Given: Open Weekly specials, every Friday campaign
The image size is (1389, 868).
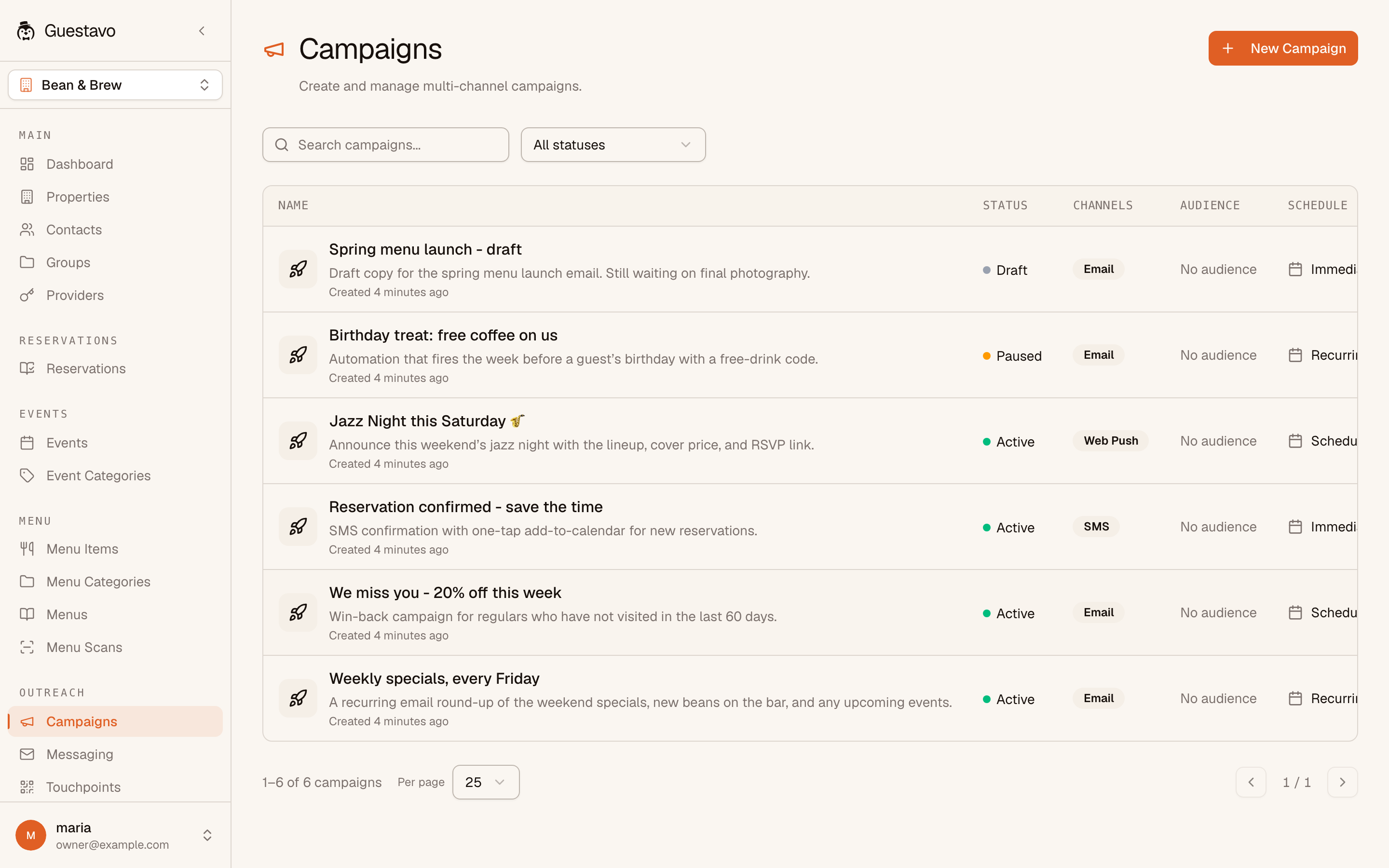Looking at the screenshot, I should point(434,678).
